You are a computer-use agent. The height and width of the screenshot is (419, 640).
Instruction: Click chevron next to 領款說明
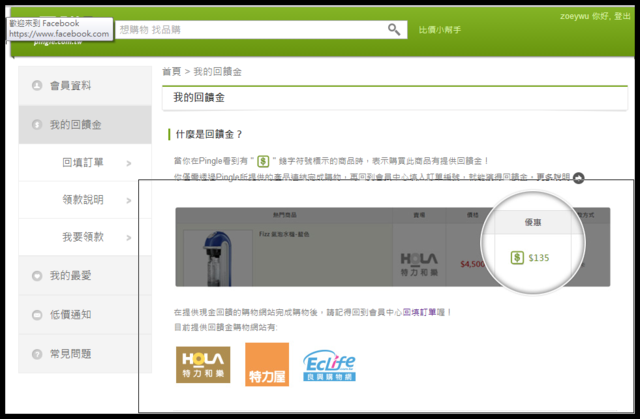coord(129,200)
